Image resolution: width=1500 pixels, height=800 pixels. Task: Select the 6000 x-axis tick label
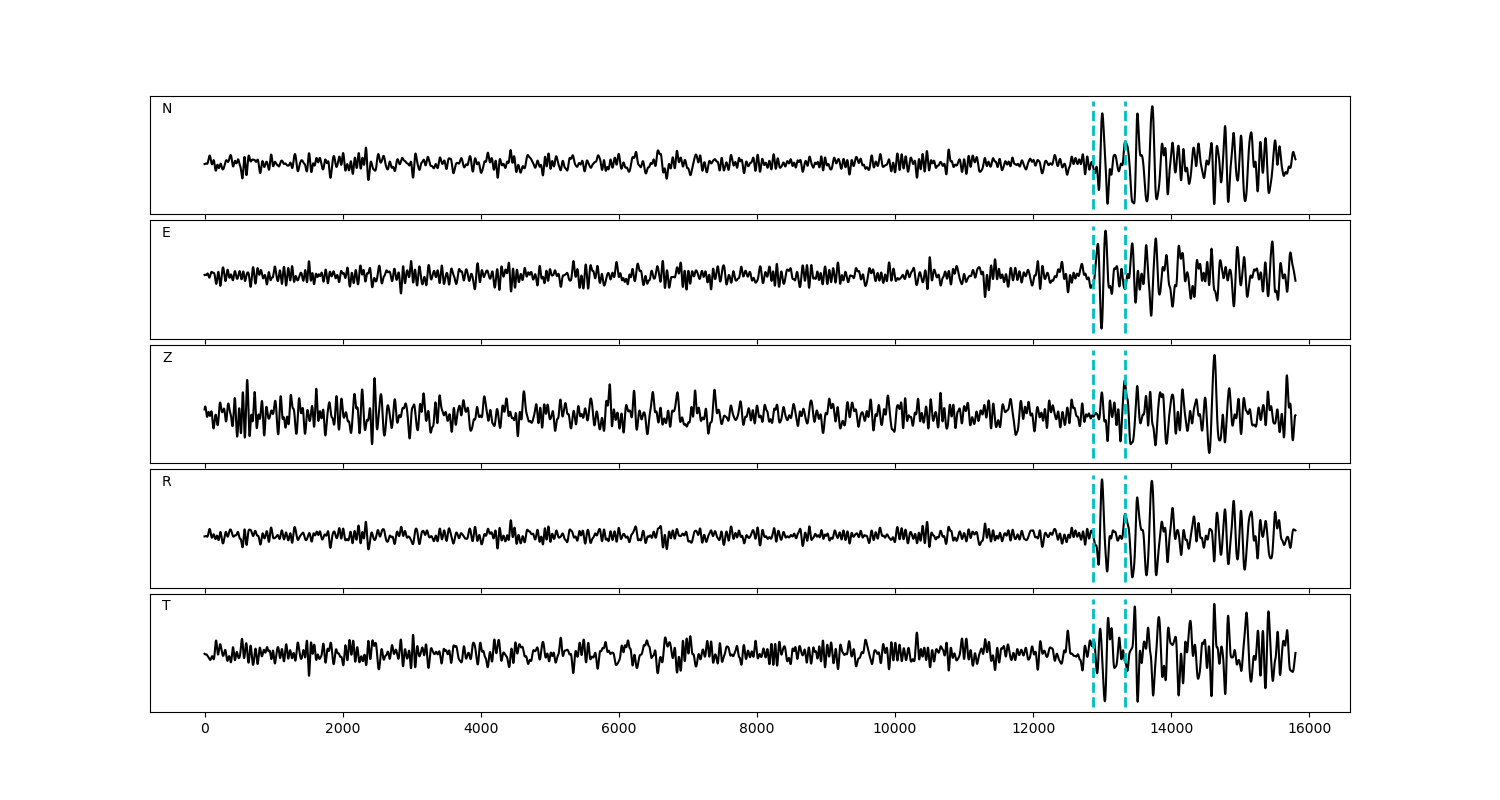(x=619, y=729)
